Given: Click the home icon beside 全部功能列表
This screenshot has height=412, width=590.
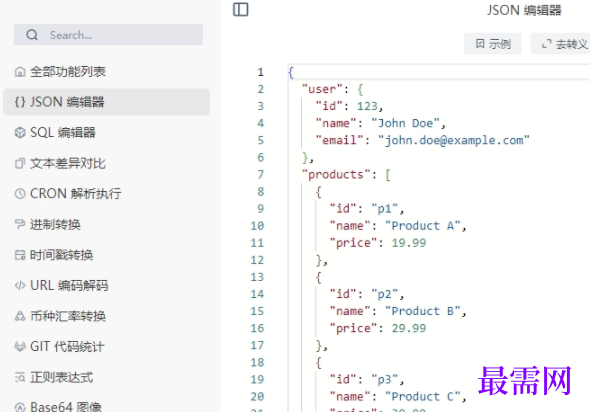Looking at the screenshot, I should [x=20, y=71].
